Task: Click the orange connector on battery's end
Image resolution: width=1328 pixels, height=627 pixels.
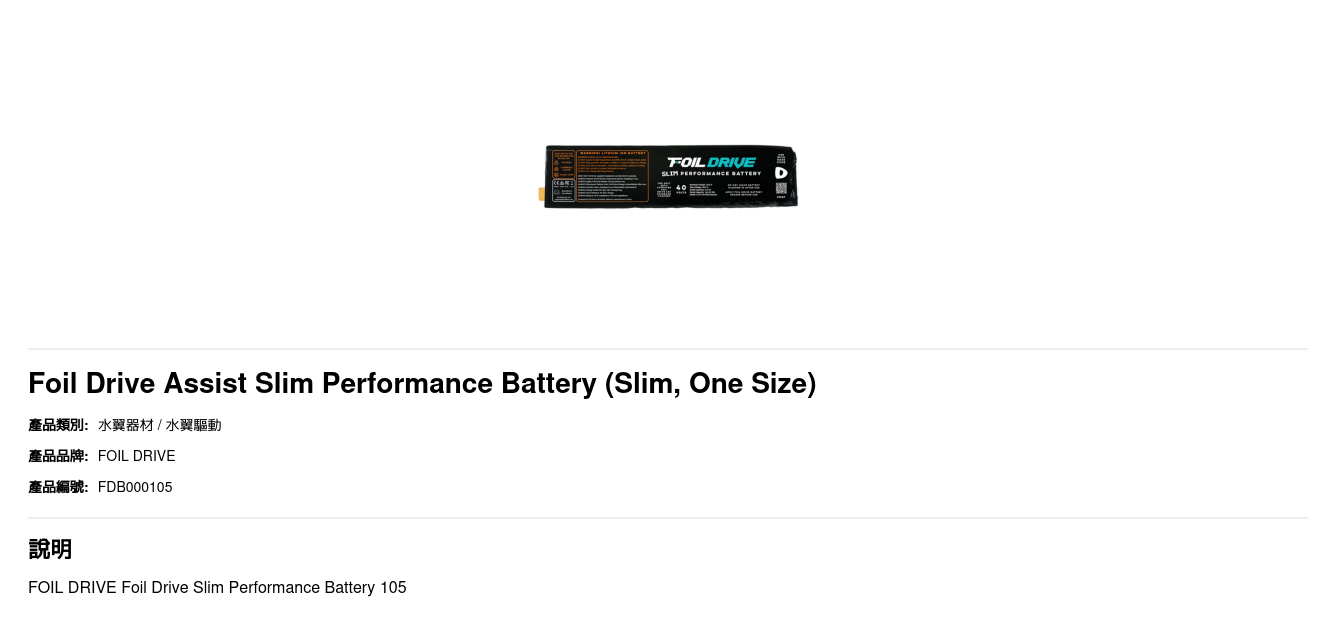Action: [x=542, y=193]
